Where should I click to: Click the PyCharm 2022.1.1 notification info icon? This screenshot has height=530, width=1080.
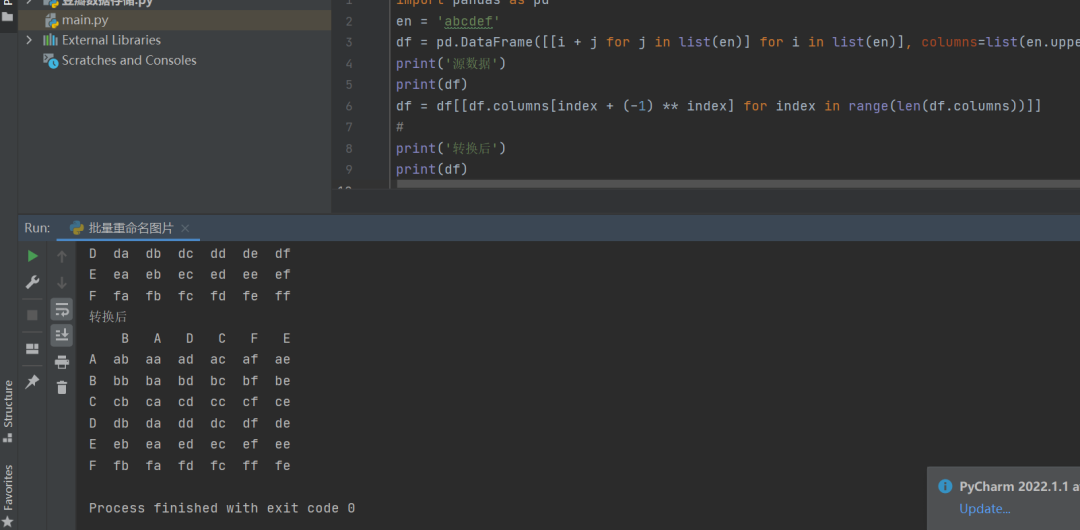coord(945,487)
